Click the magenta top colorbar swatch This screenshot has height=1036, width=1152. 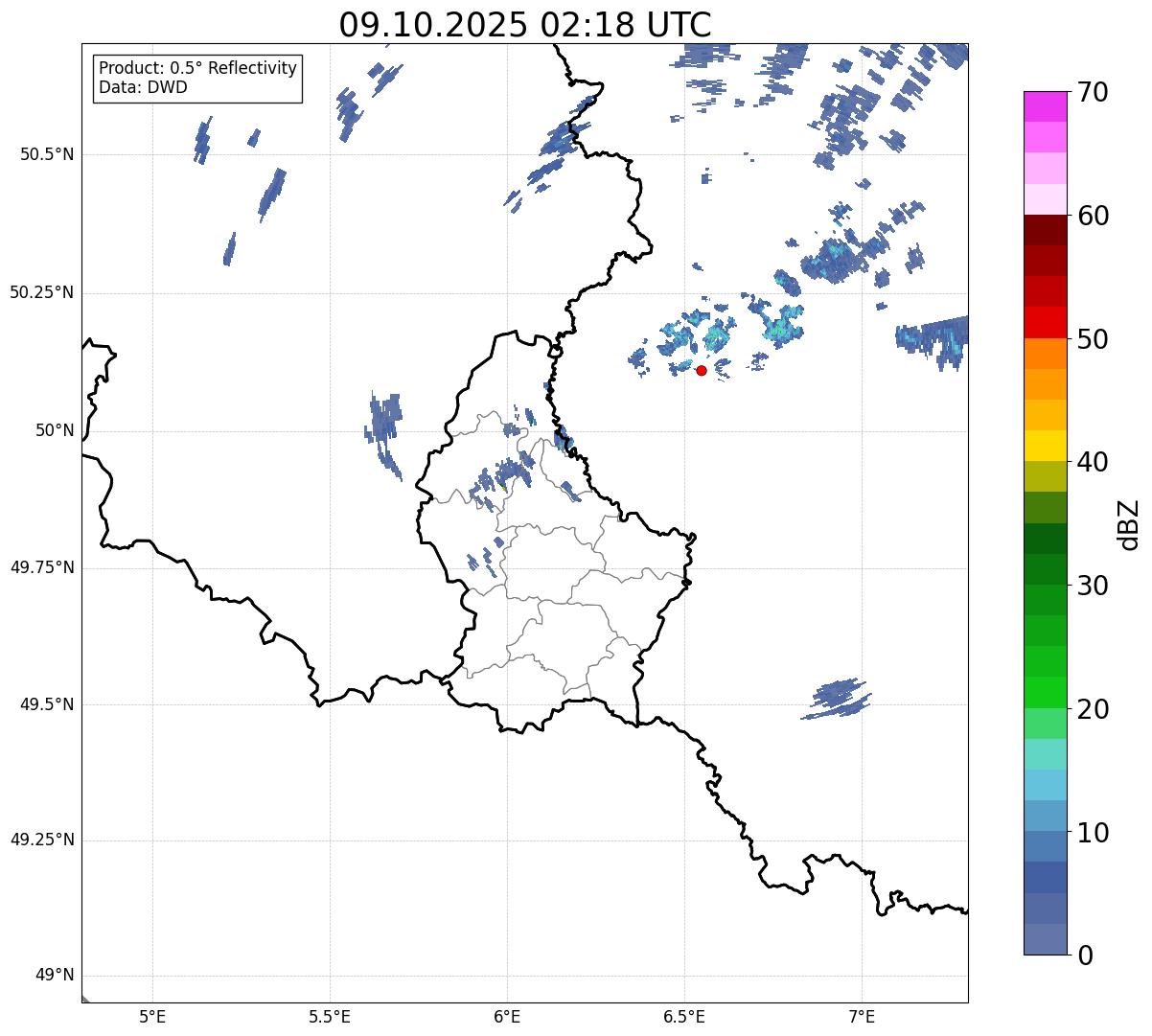click(1046, 106)
